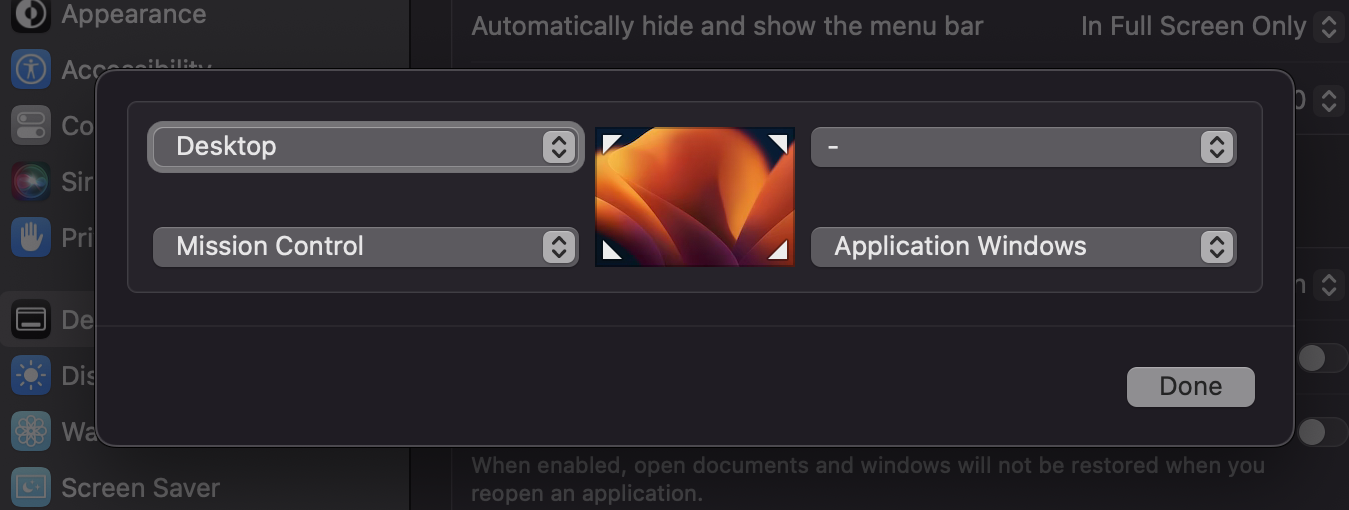Open the Application Windows hot corner dropdown
The height and width of the screenshot is (510, 1349).
(1023, 247)
